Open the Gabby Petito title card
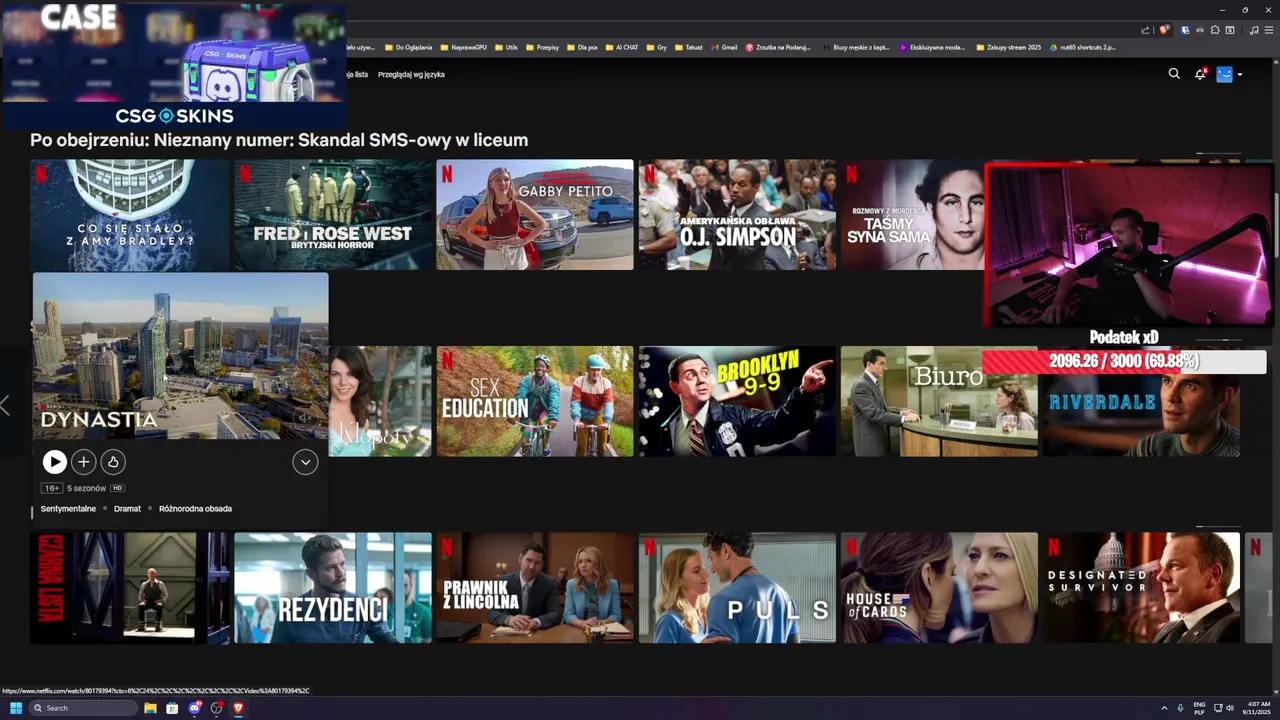Image resolution: width=1280 pixels, height=720 pixels. (x=535, y=214)
